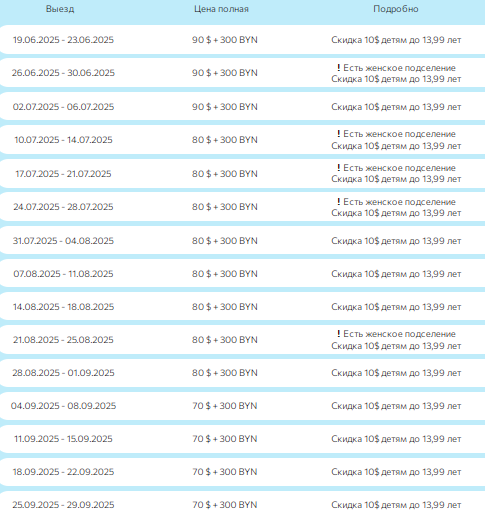Click exclamation icon in 17.07.2025 row
The width and height of the screenshot is (485, 516).
point(338,168)
